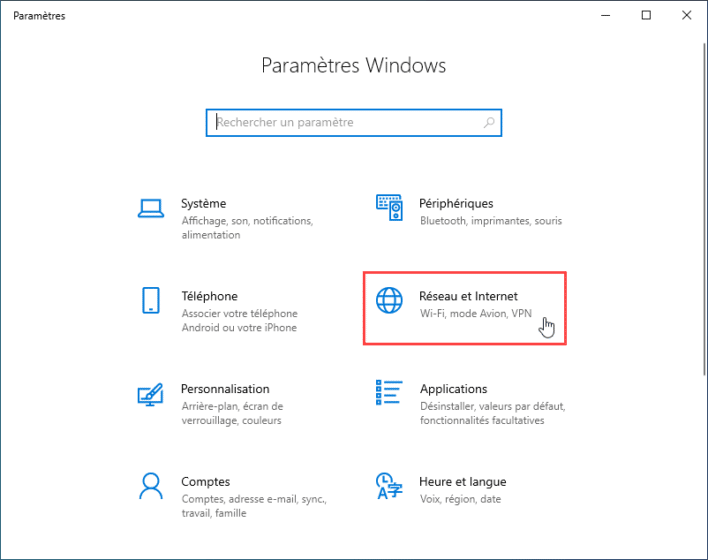Open Heure et langue settings title

point(463,481)
